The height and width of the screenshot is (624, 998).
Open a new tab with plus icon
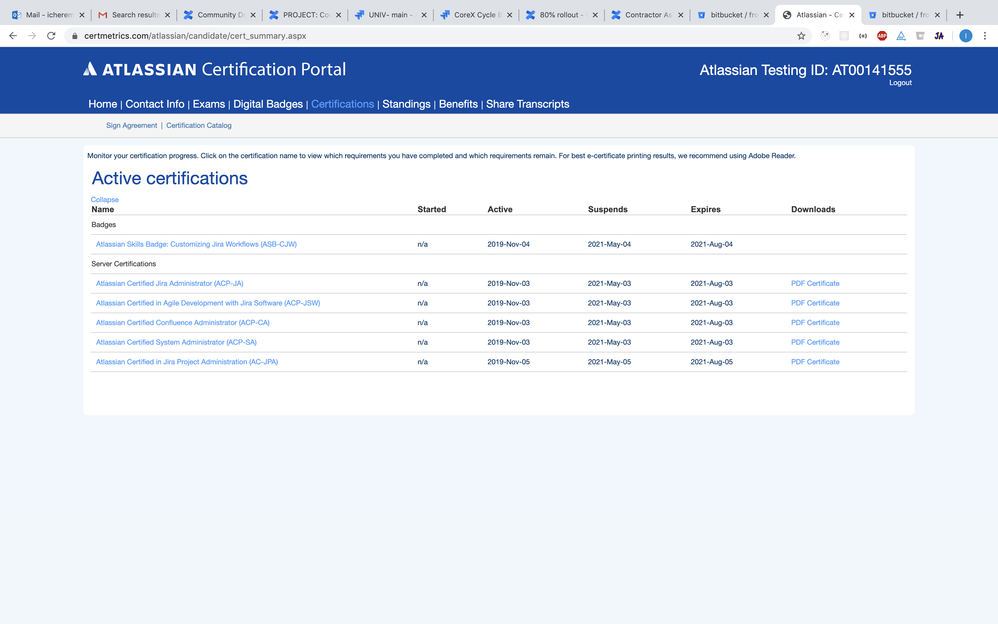click(x=960, y=15)
